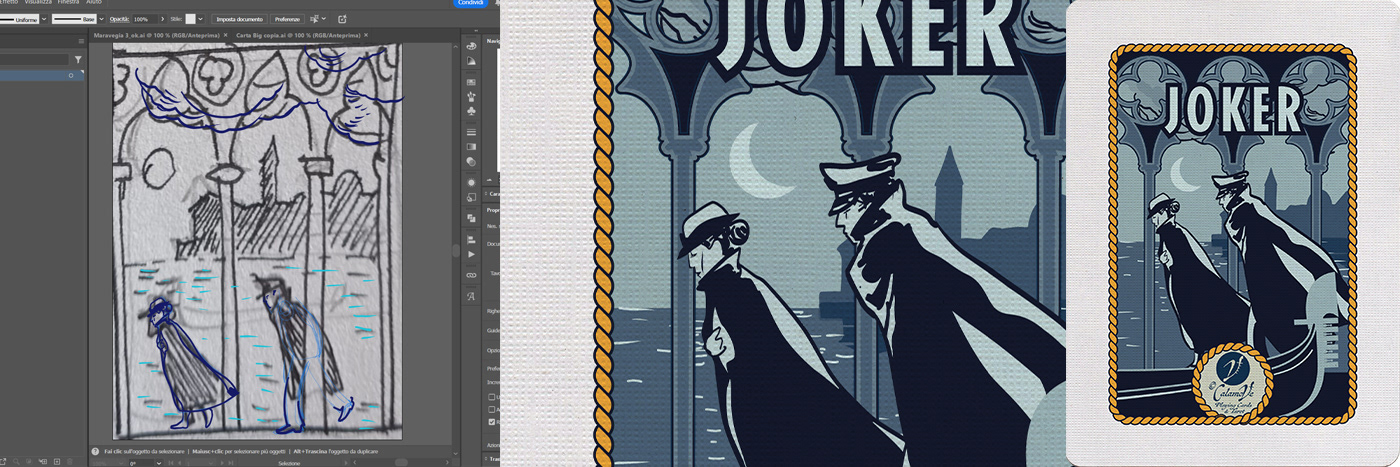Open the Visualizza menu
The width and height of the screenshot is (1400, 467).
click(x=38, y=2)
